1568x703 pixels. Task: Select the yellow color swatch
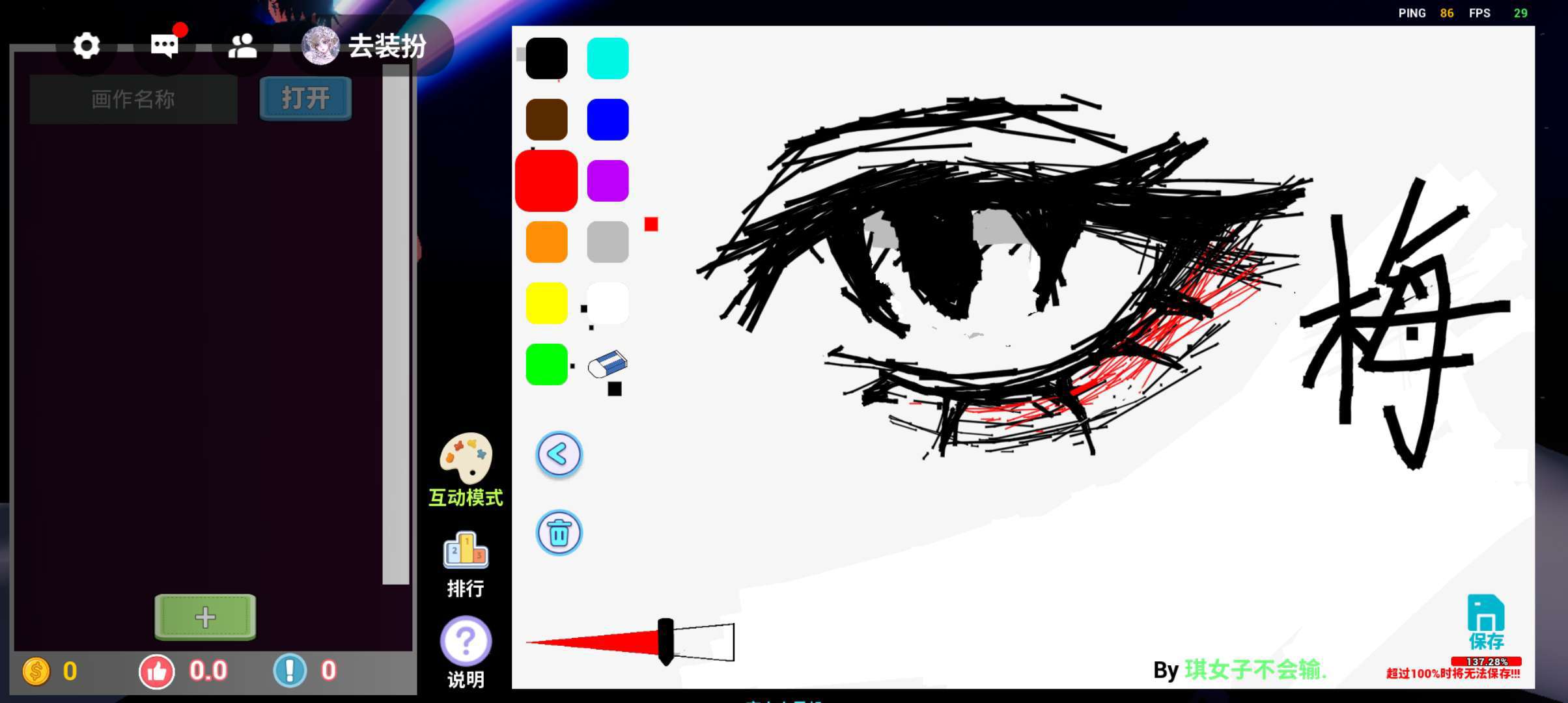pos(546,303)
